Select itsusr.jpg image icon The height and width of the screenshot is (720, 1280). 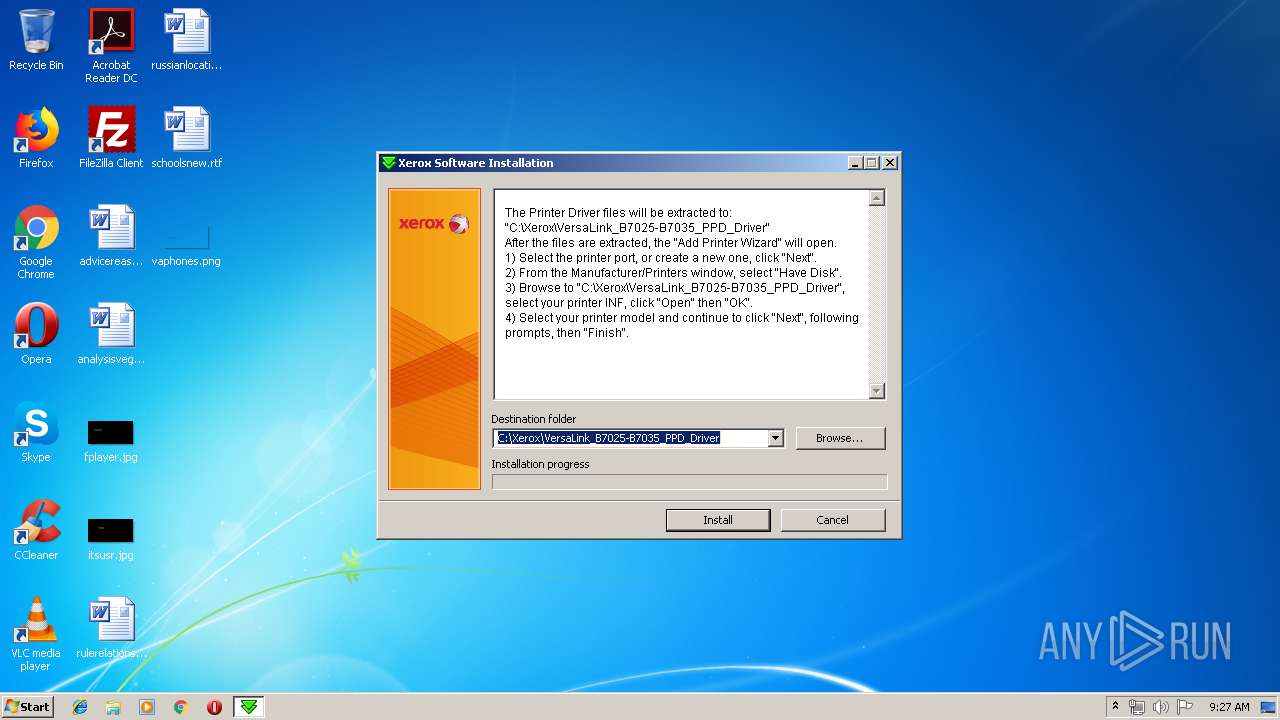tap(111, 539)
